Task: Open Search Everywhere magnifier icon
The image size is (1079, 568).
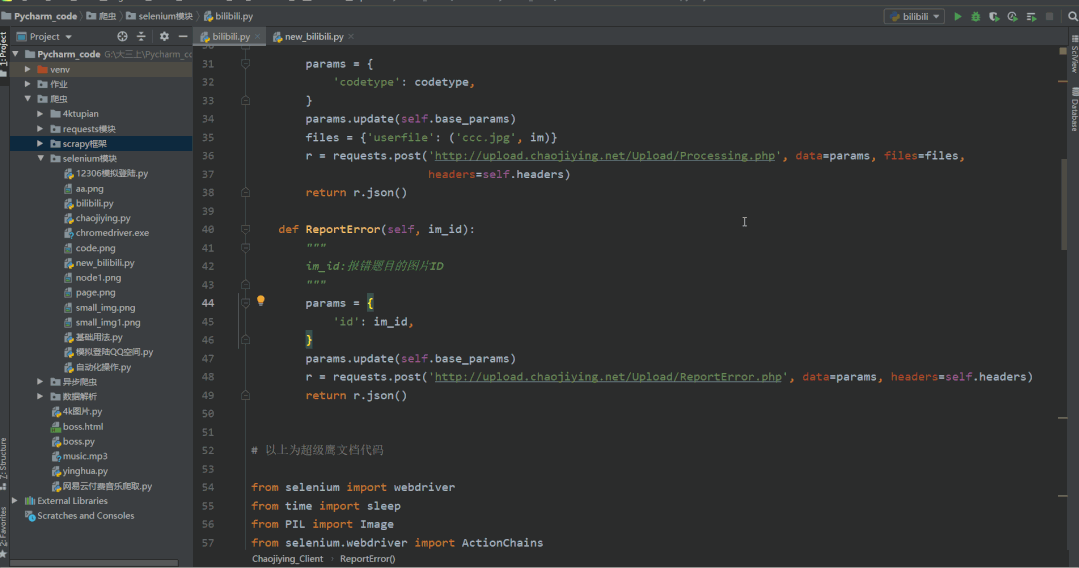Action: pos(1072,17)
